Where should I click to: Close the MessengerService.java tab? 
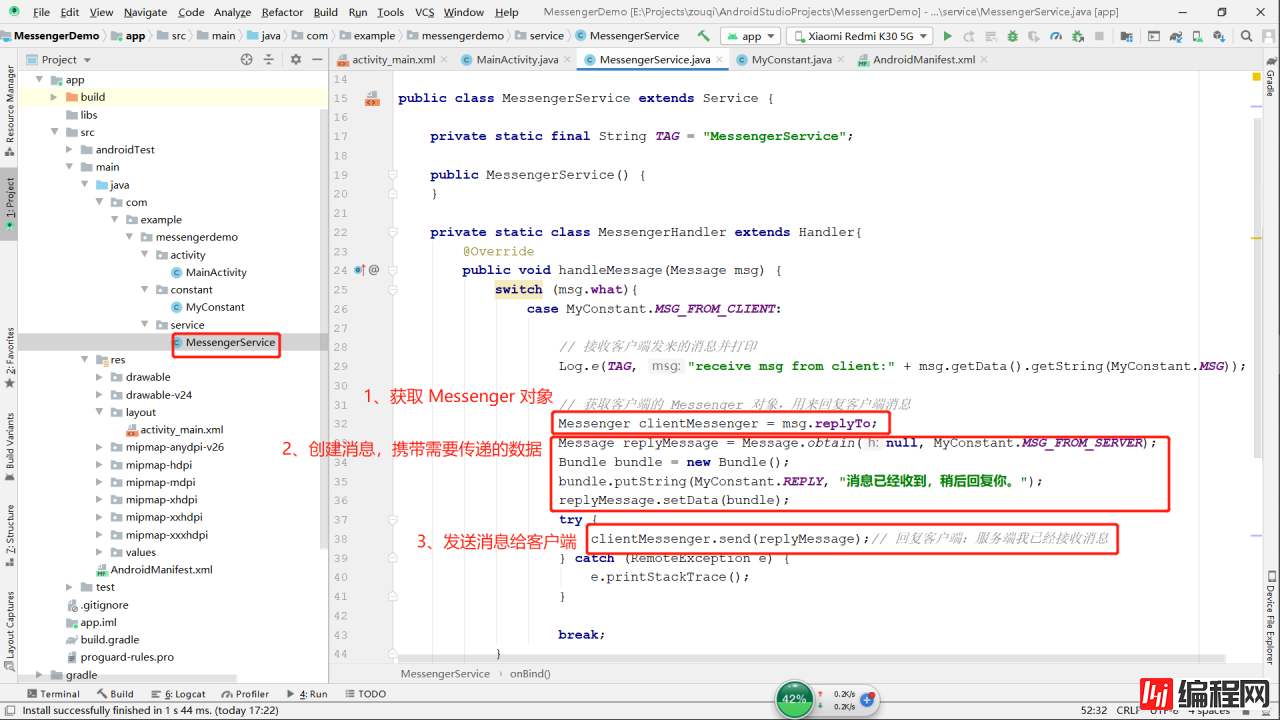pos(721,60)
